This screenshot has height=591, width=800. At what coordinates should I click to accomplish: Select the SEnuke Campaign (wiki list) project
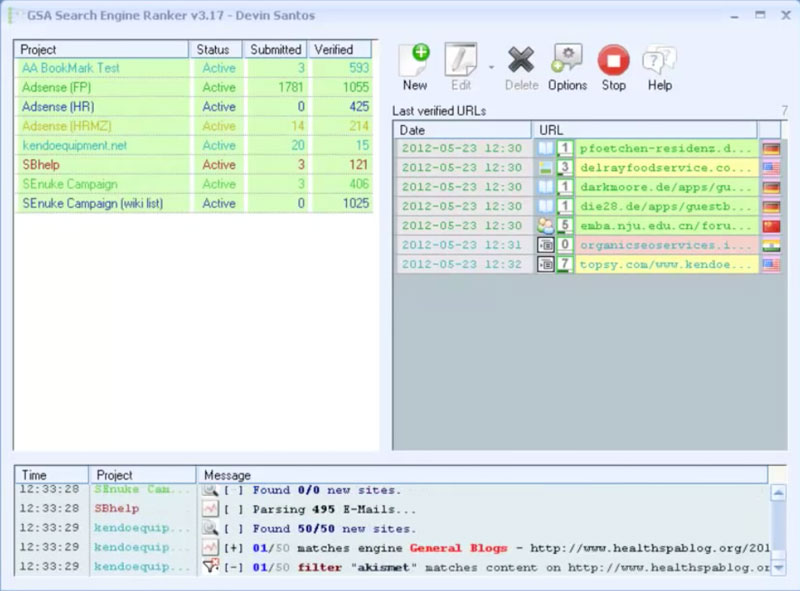tap(194, 204)
